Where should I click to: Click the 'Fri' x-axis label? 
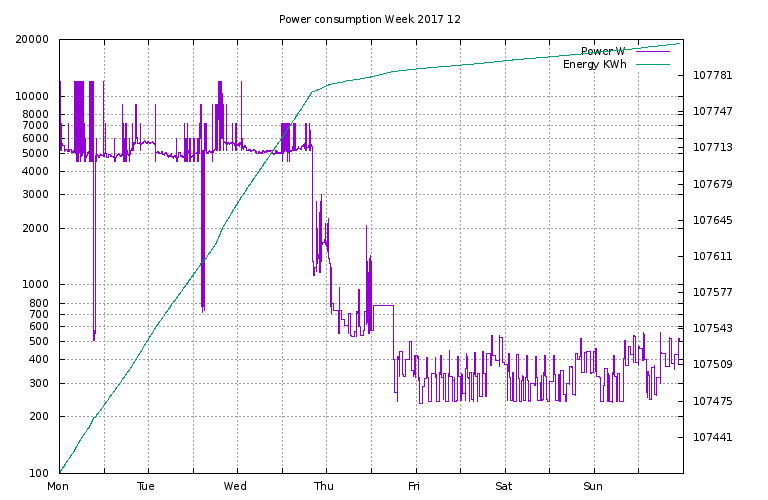click(414, 486)
